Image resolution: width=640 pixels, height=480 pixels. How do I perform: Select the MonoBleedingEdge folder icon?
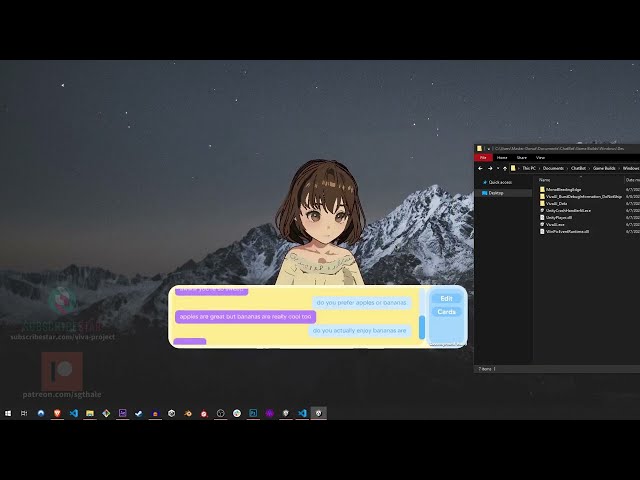(x=542, y=189)
